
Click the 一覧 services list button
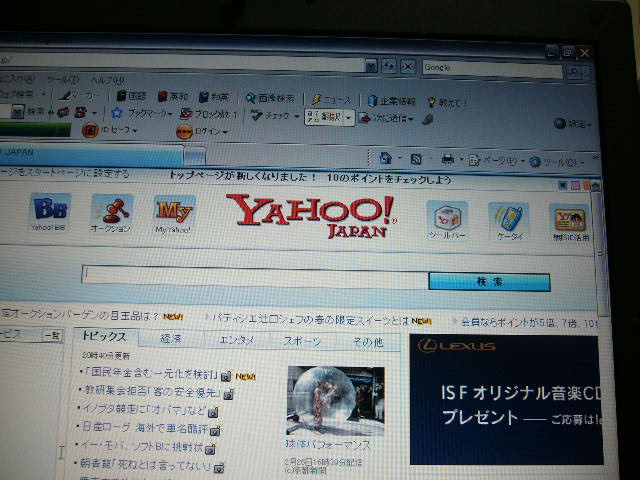click(x=52, y=336)
